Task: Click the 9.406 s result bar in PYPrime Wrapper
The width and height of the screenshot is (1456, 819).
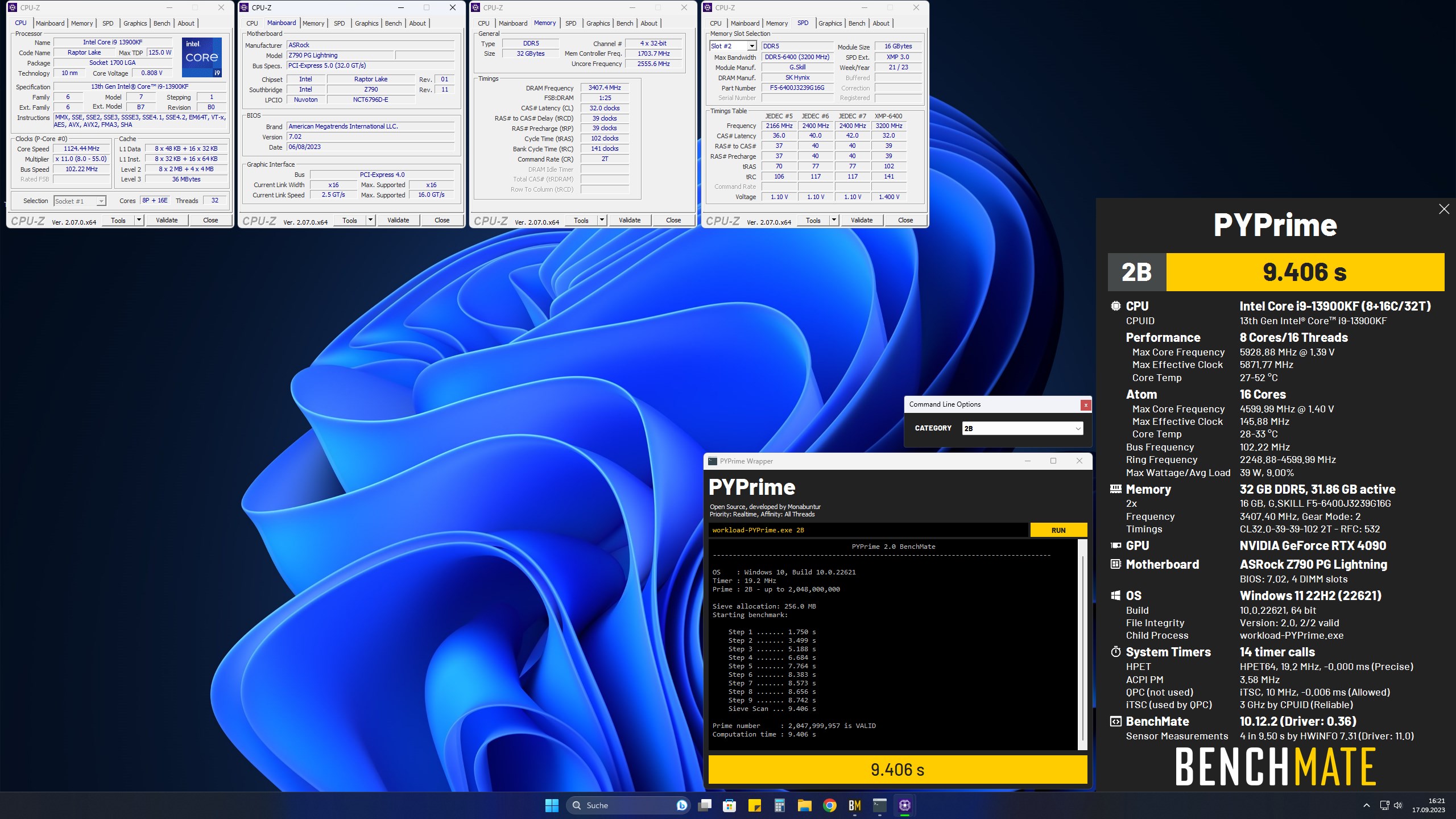Action: (x=897, y=770)
